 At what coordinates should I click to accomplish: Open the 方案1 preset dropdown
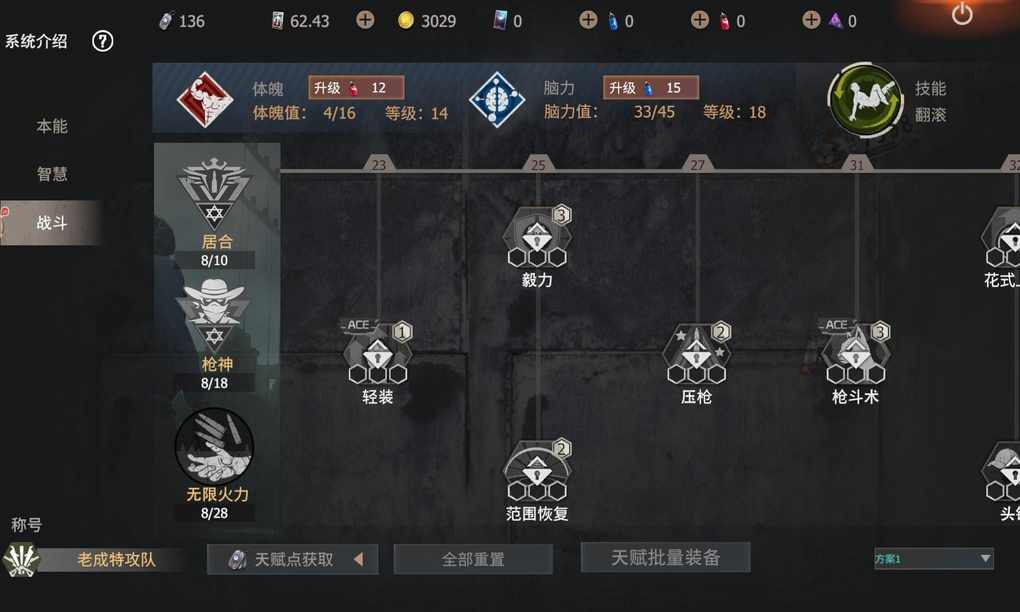click(933, 559)
